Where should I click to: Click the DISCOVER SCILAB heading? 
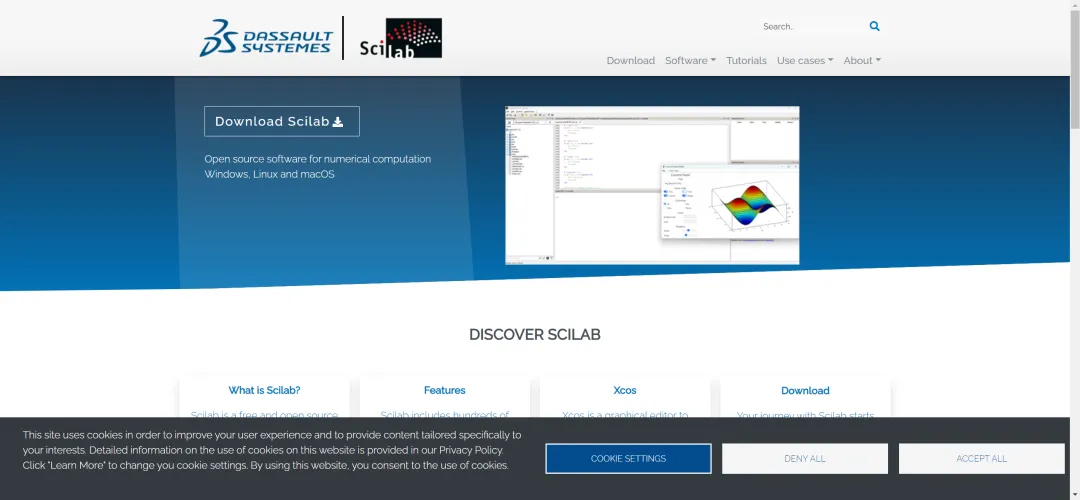pyautogui.click(x=534, y=335)
